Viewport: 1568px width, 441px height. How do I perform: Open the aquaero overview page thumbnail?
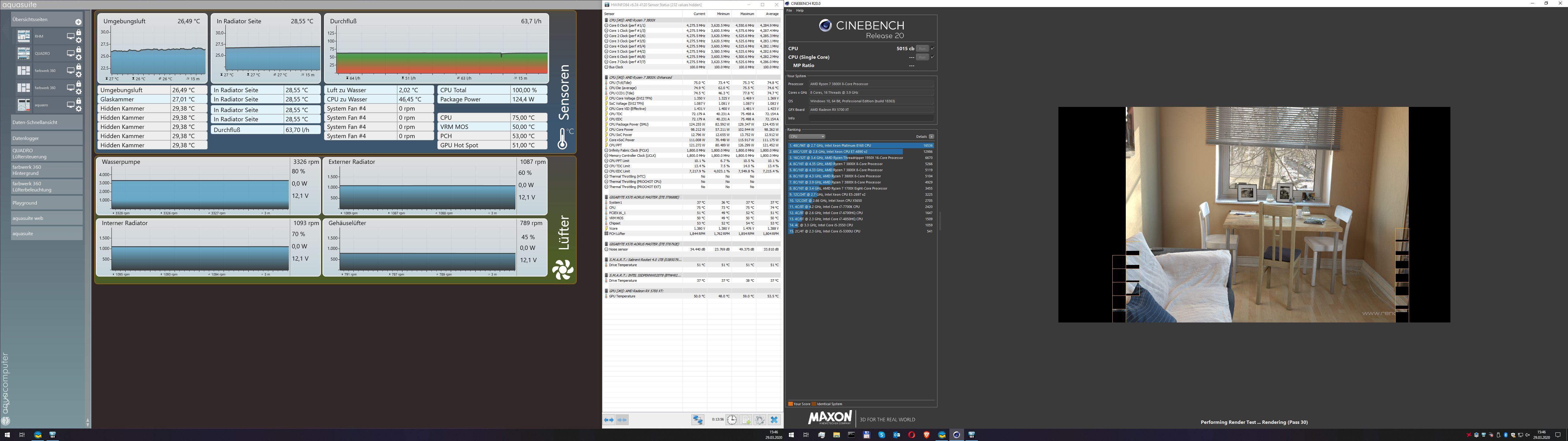[24, 105]
